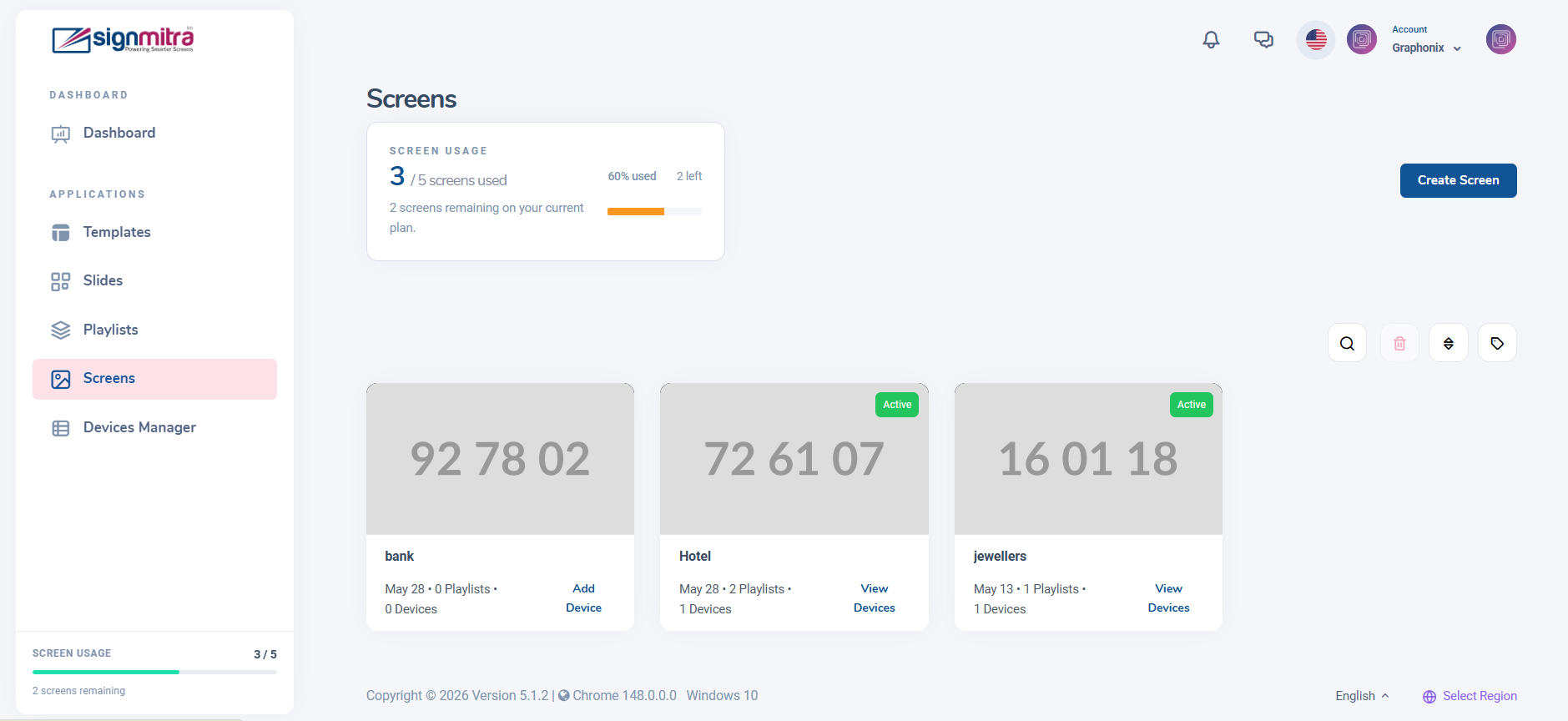This screenshot has height=721, width=1568.
Task: Click the tag filter icon button
Action: coord(1497,343)
